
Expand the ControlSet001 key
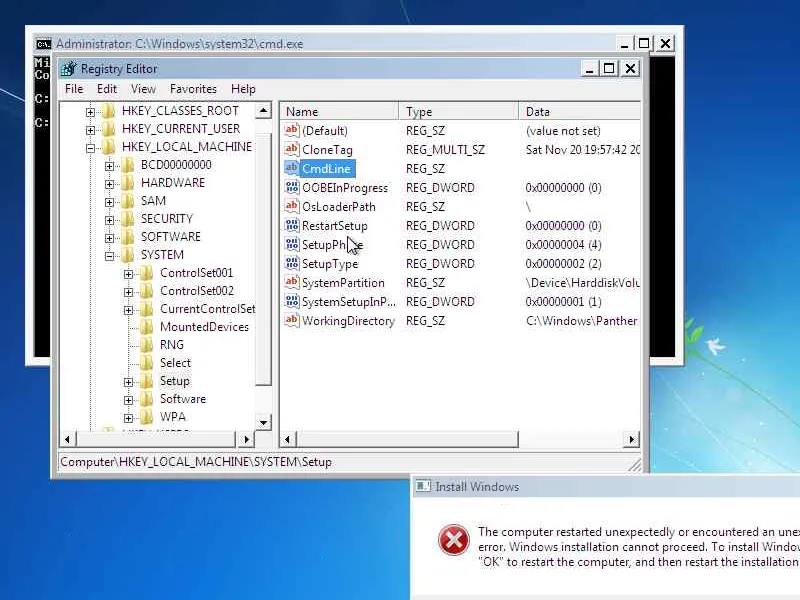128,274
